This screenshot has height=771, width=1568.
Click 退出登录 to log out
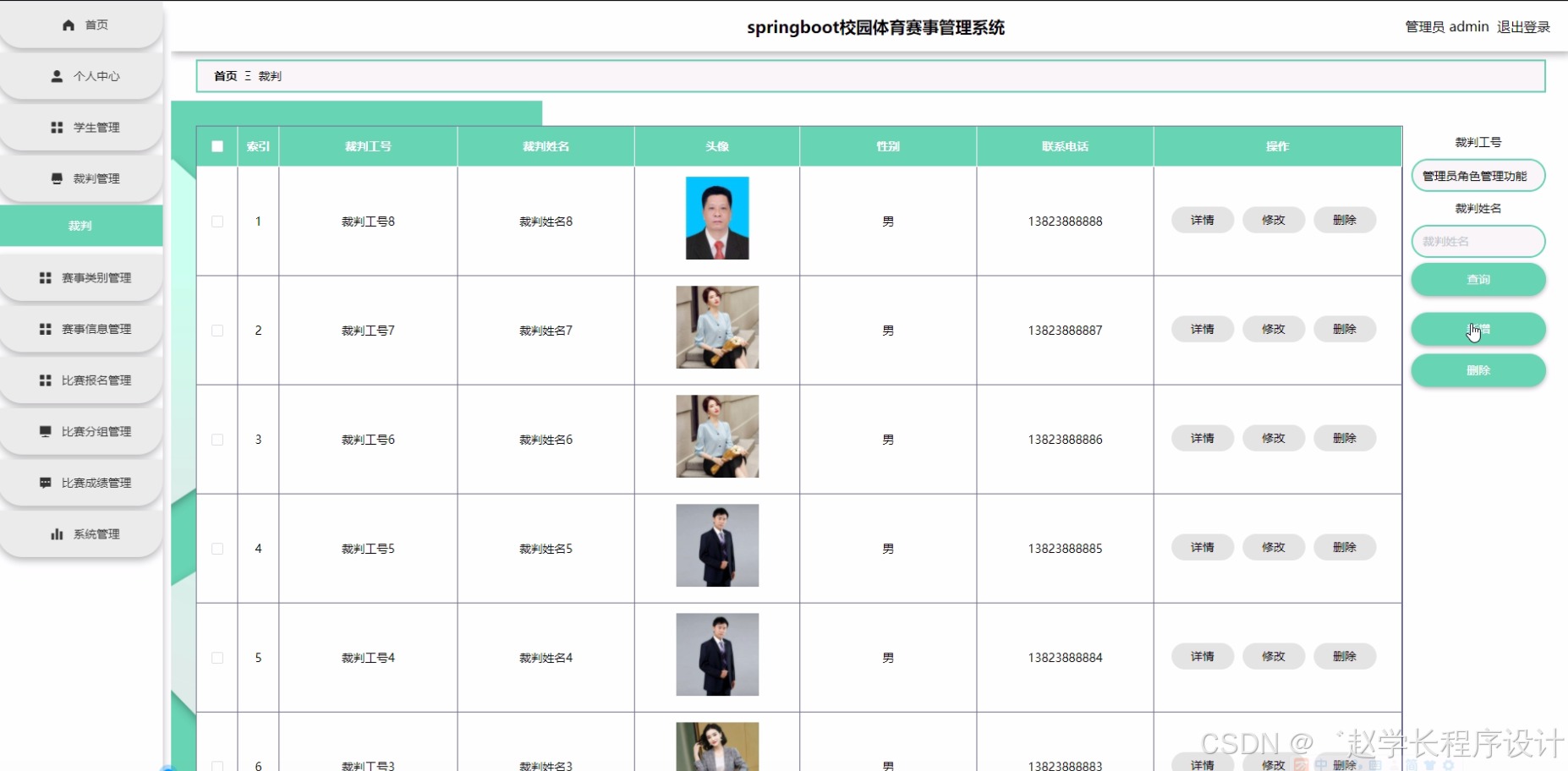pos(1523,27)
